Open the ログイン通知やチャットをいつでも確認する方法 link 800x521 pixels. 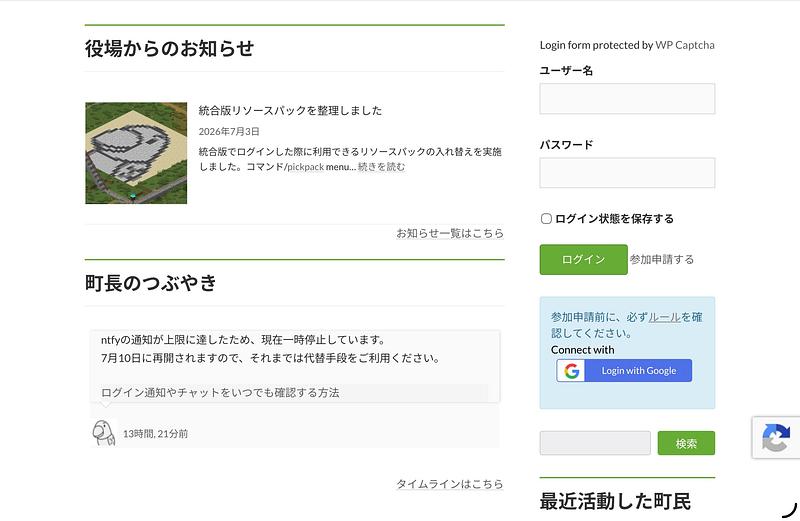click(x=220, y=392)
